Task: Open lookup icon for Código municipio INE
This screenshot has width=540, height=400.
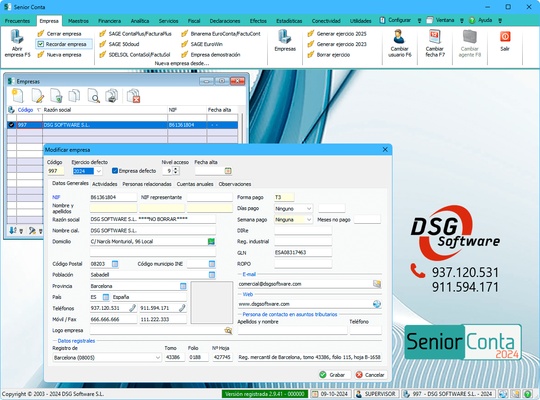Action: 212,264
